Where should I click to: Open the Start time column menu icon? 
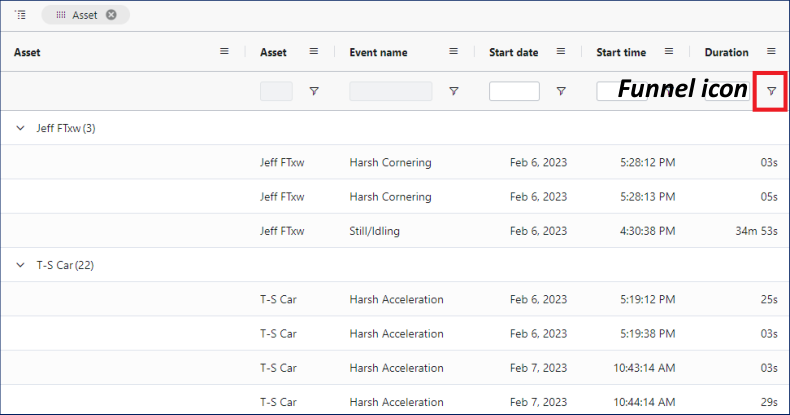tap(669, 52)
